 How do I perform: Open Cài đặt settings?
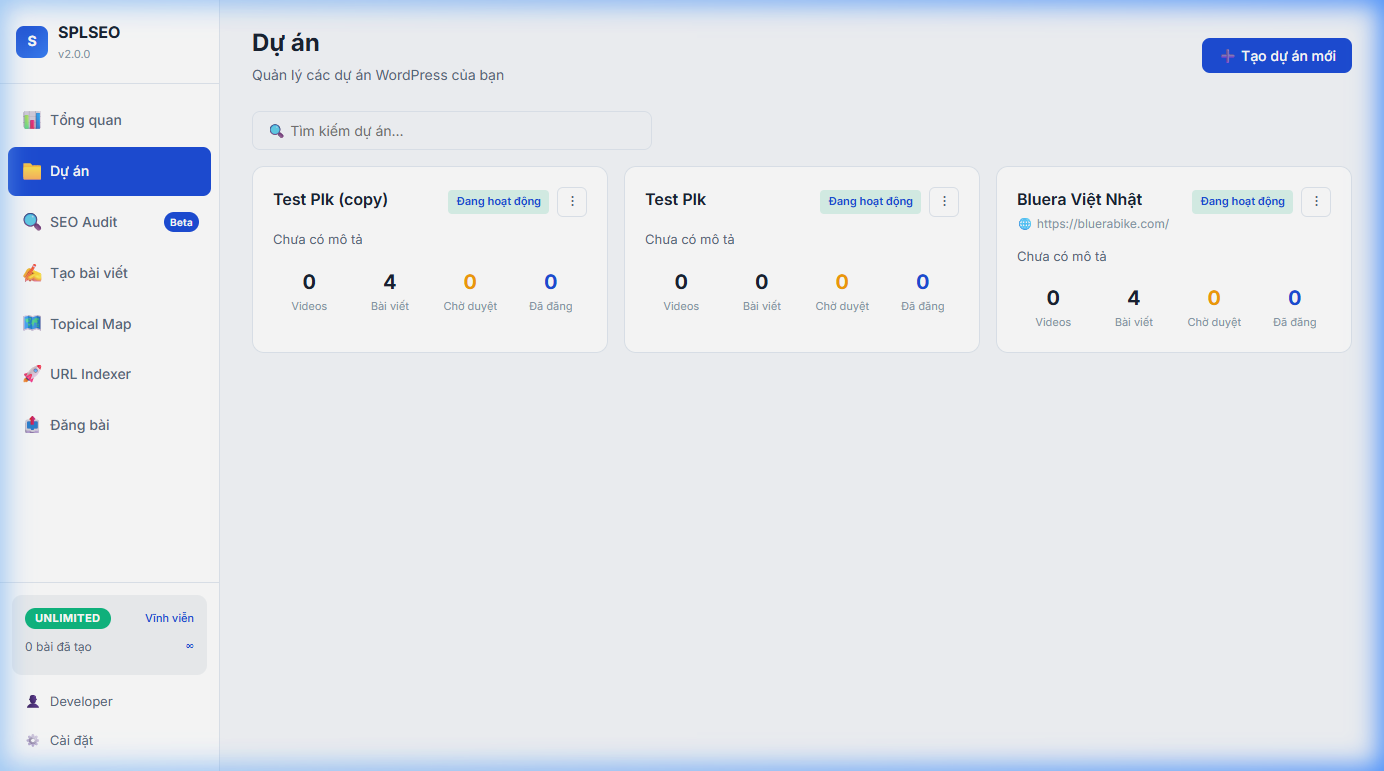pyautogui.click(x=109, y=741)
